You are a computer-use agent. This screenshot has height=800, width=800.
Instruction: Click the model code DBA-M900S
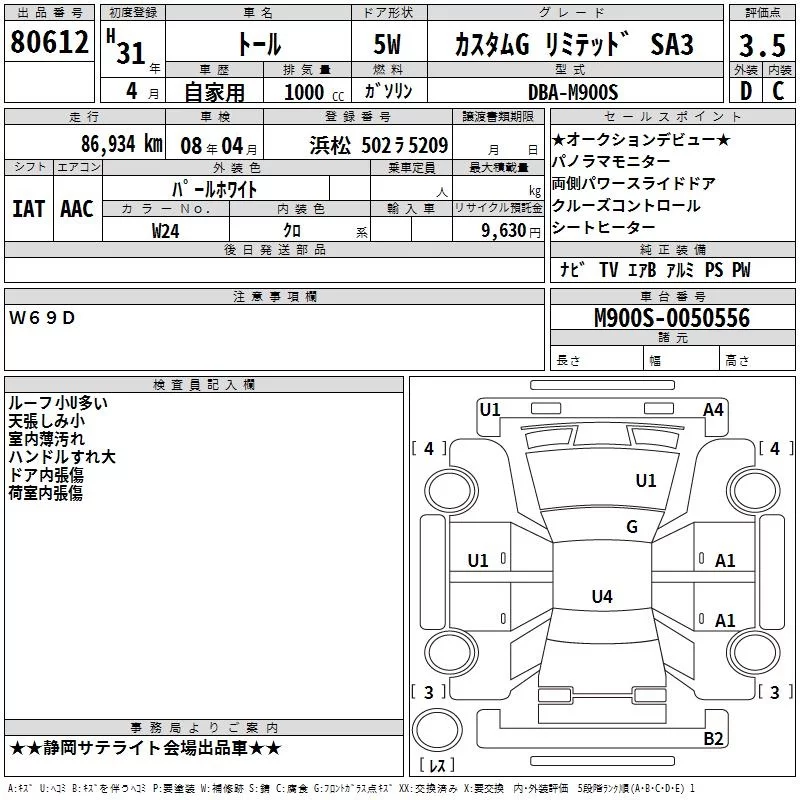tap(573, 92)
